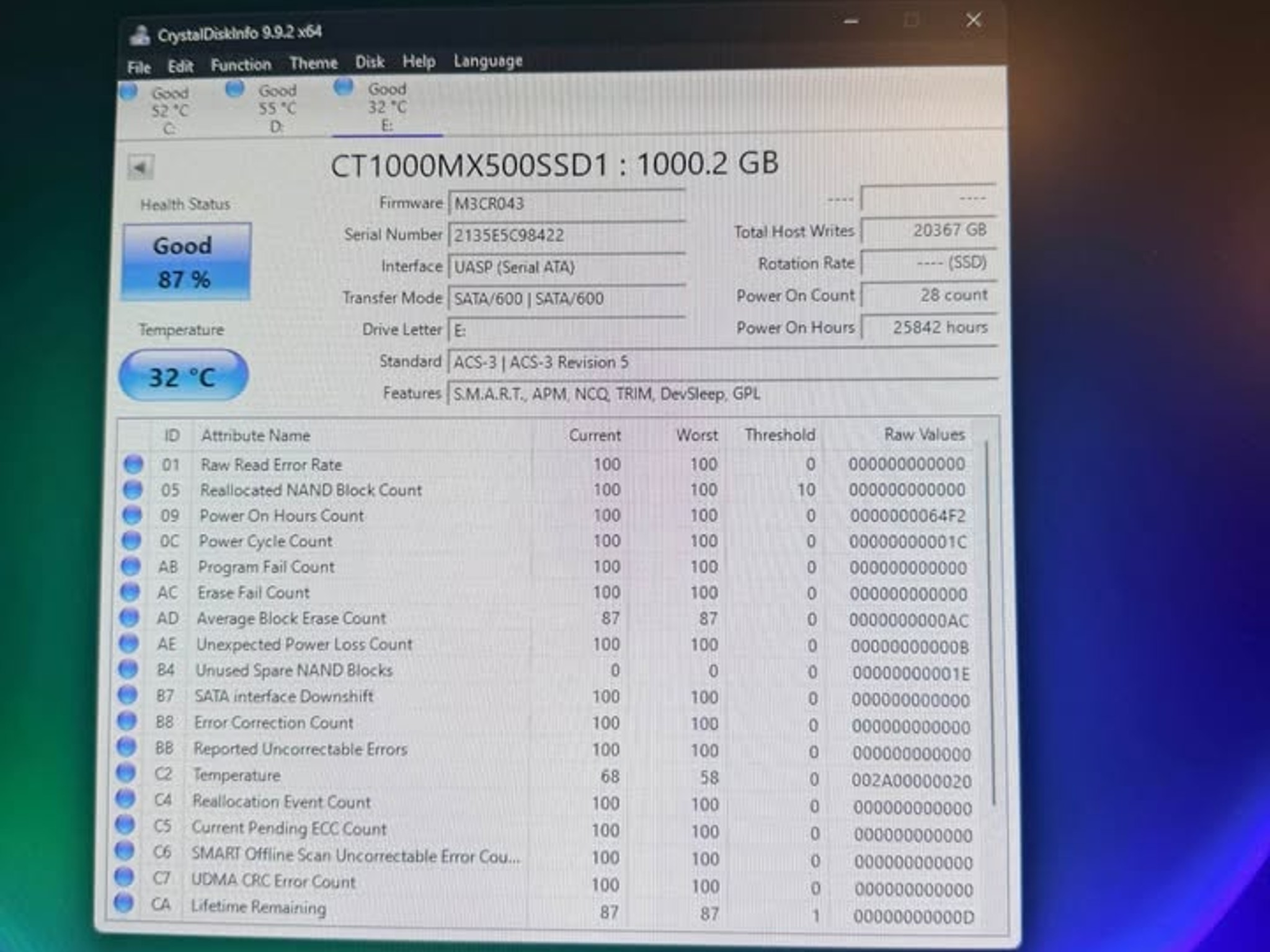Click the Interface field UASP (Serial ATA)
This screenshot has height=952, width=1270.
pos(566,267)
